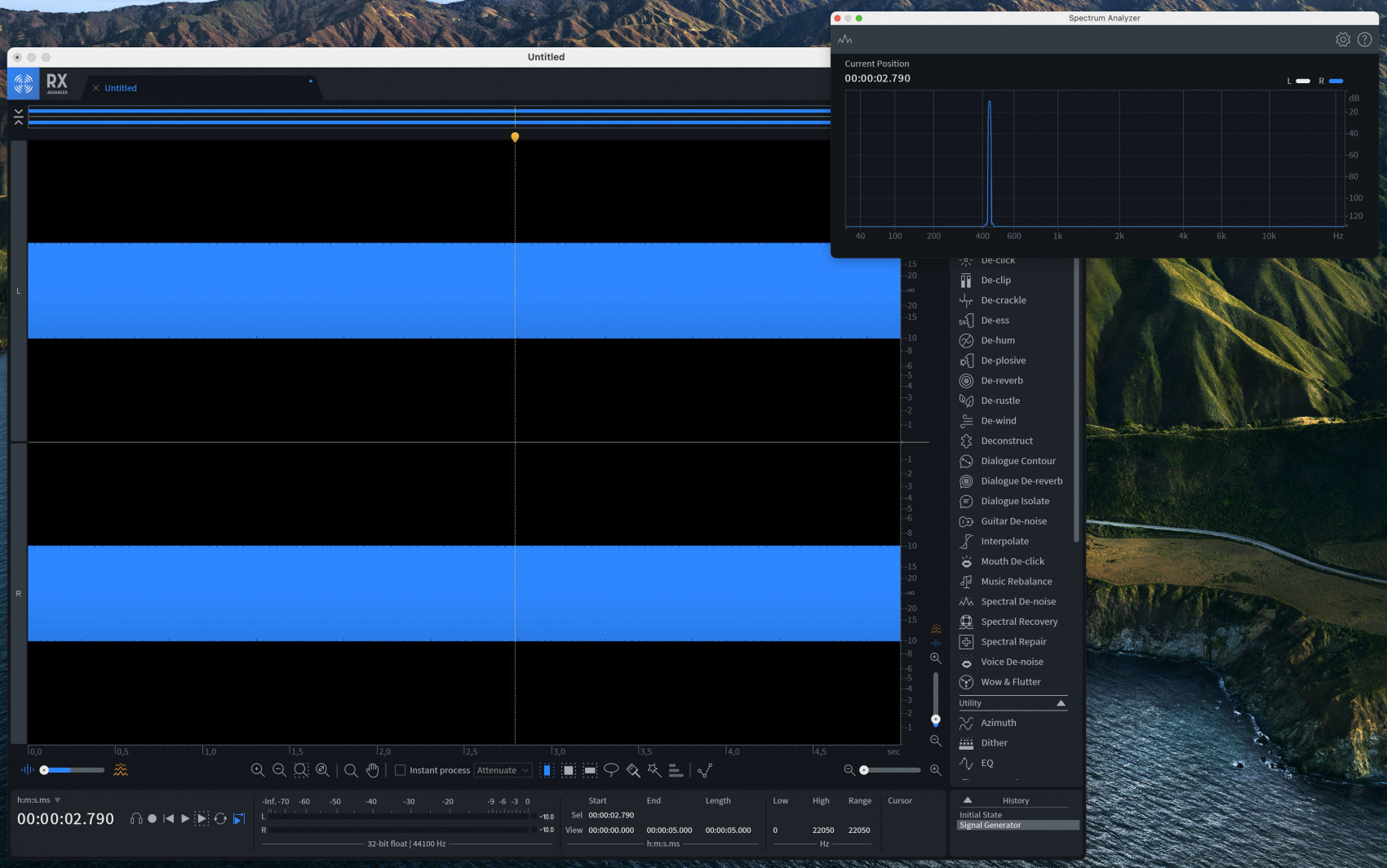The width and height of the screenshot is (1387, 868).
Task: Open the Dialogue Isolate module
Action: (1014, 501)
